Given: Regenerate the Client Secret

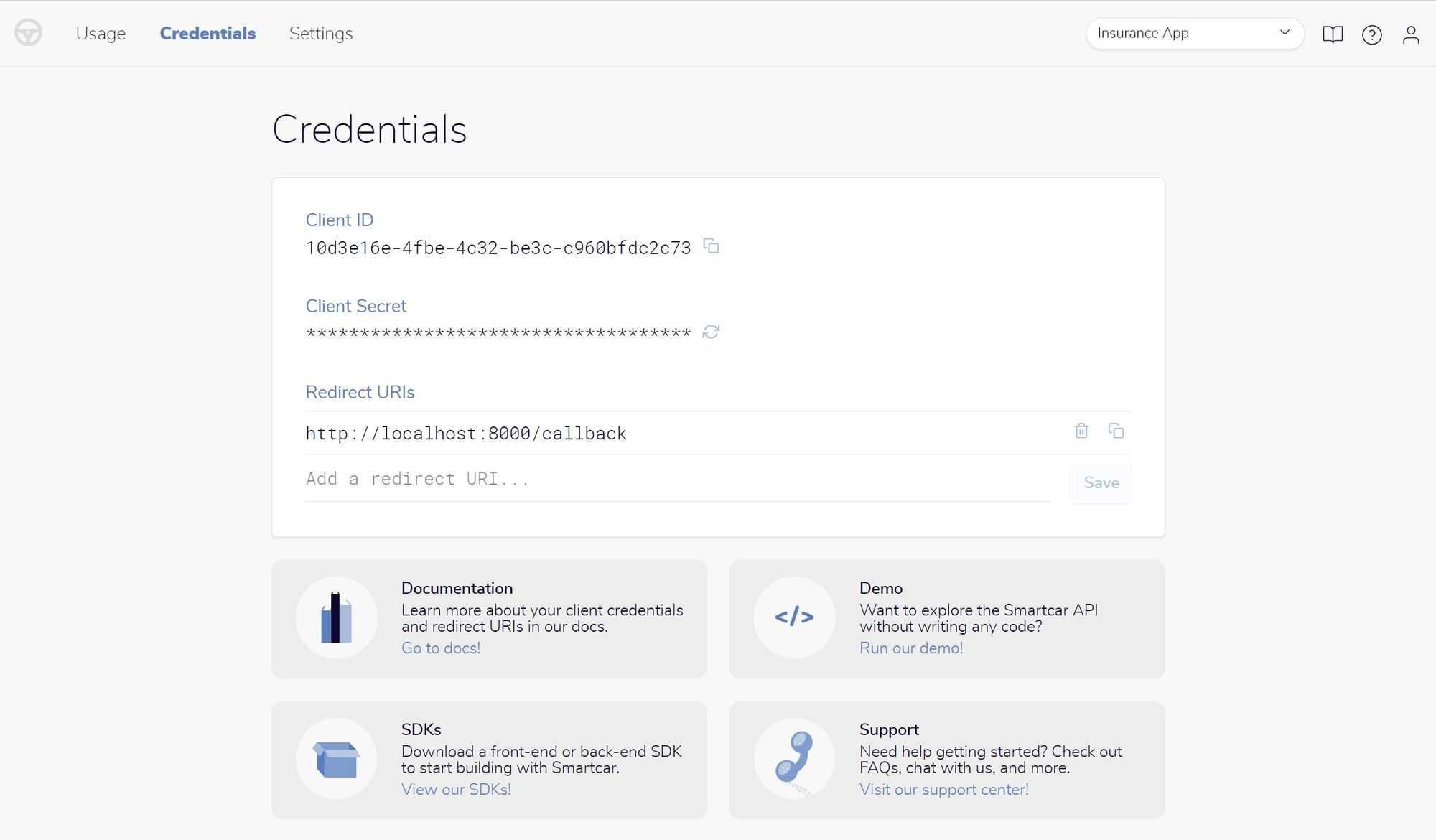Looking at the screenshot, I should (x=711, y=332).
